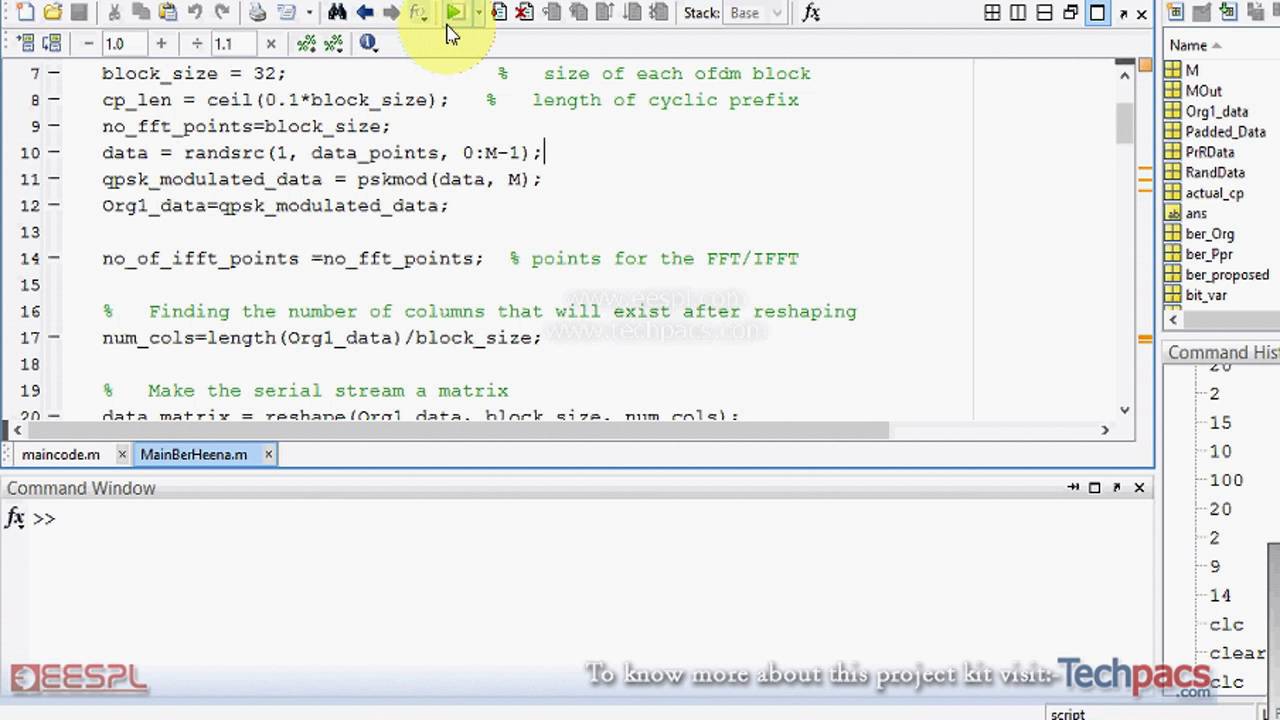Split editor documents left and right
Viewport: 1280px width, 720px height.
coord(1018,13)
